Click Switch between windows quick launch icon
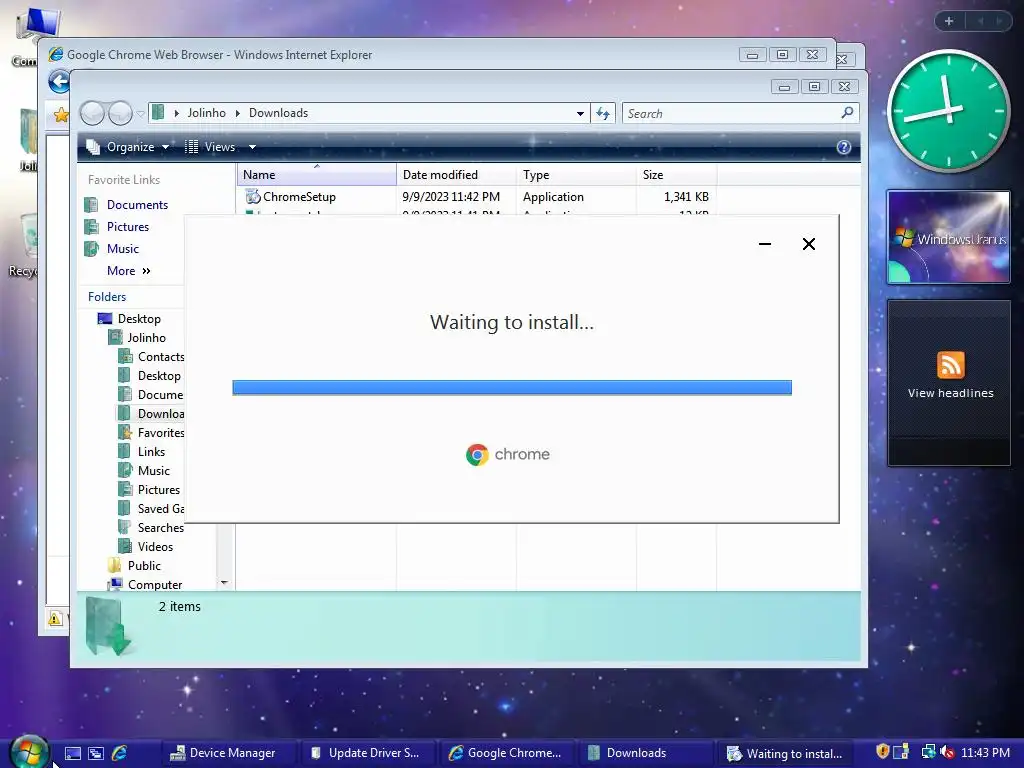 point(96,753)
